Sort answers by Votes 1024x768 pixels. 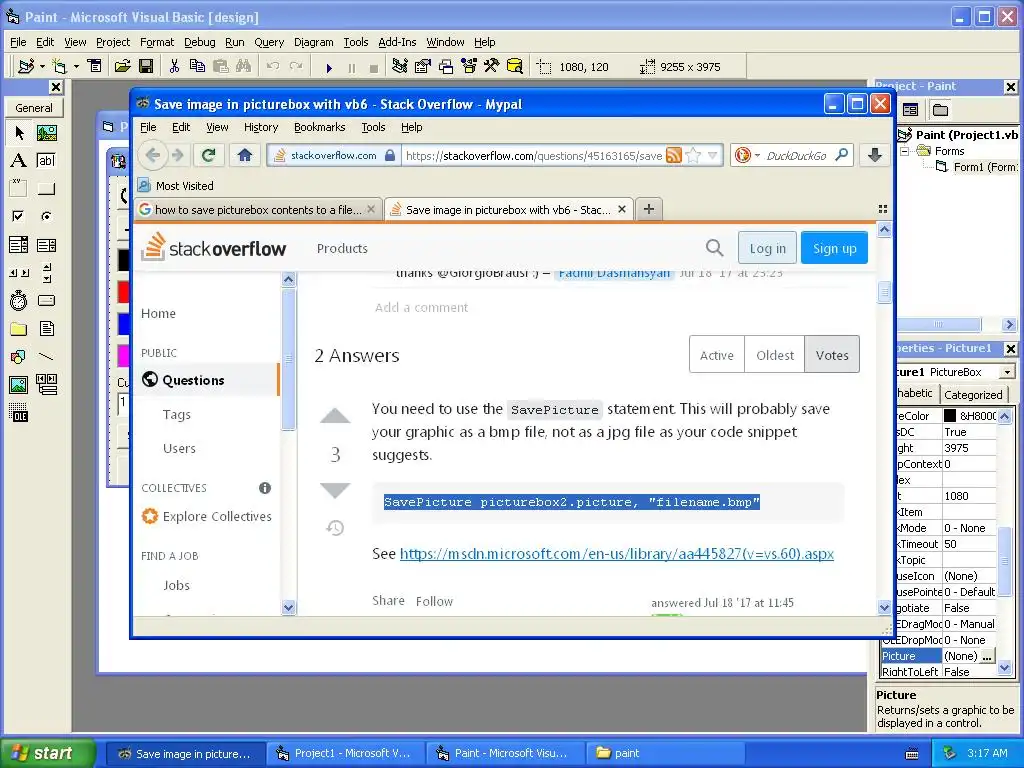click(x=832, y=355)
